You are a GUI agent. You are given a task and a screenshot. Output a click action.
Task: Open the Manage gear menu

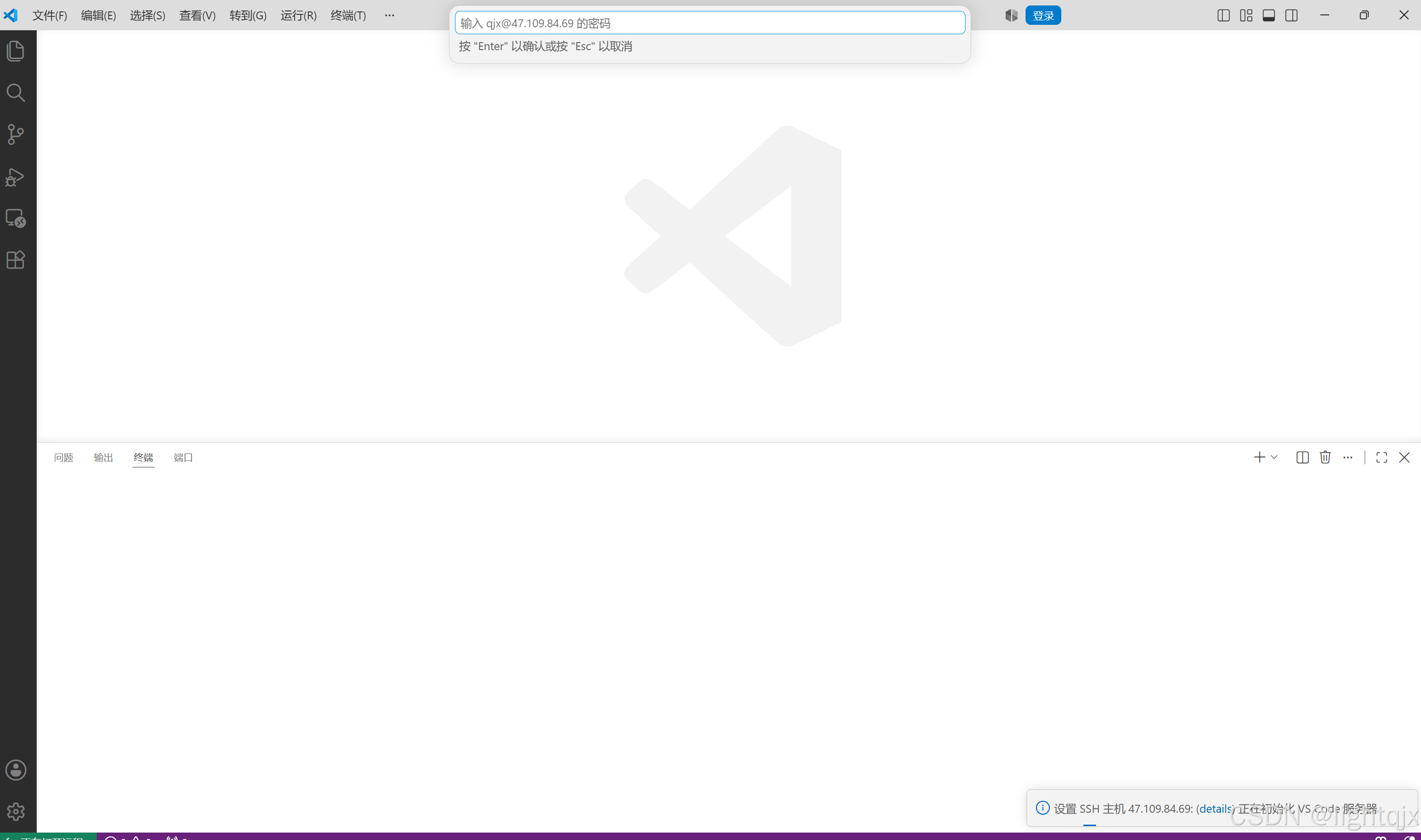pyautogui.click(x=15, y=811)
